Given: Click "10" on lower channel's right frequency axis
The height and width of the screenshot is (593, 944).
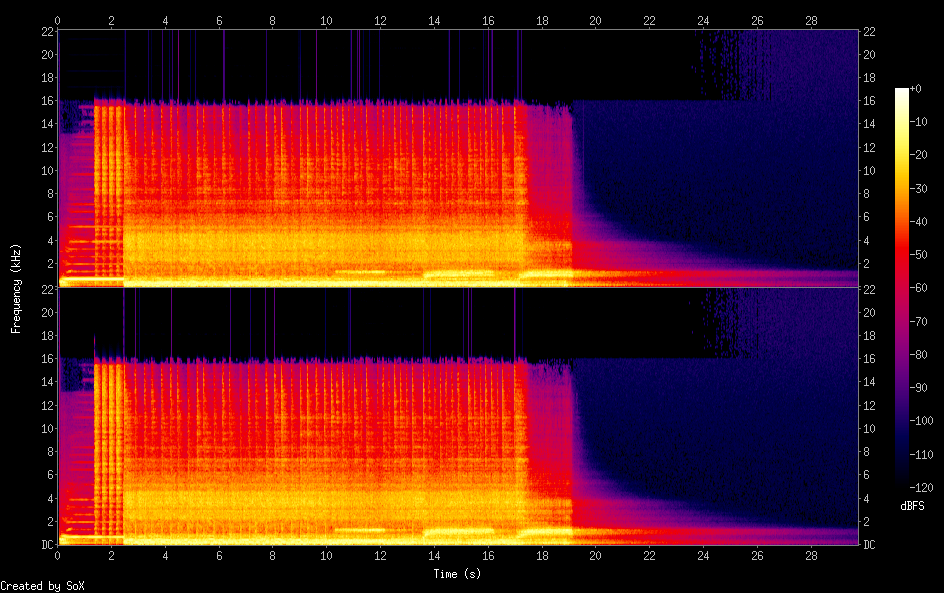Looking at the screenshot, I should tap(869, 429).
